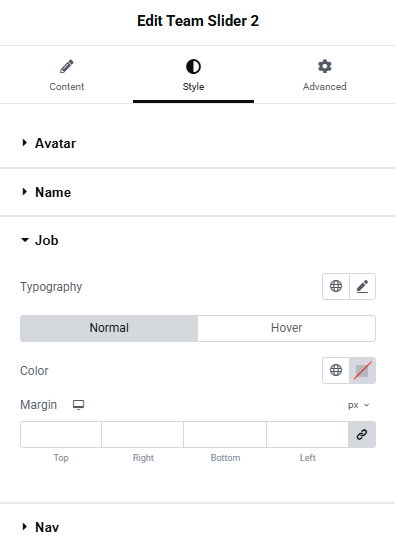Click the desktop responsive icon beside Margin
The width and height of the screenshot is (395, 546).
pyautogui.click(x=78, y=405)
